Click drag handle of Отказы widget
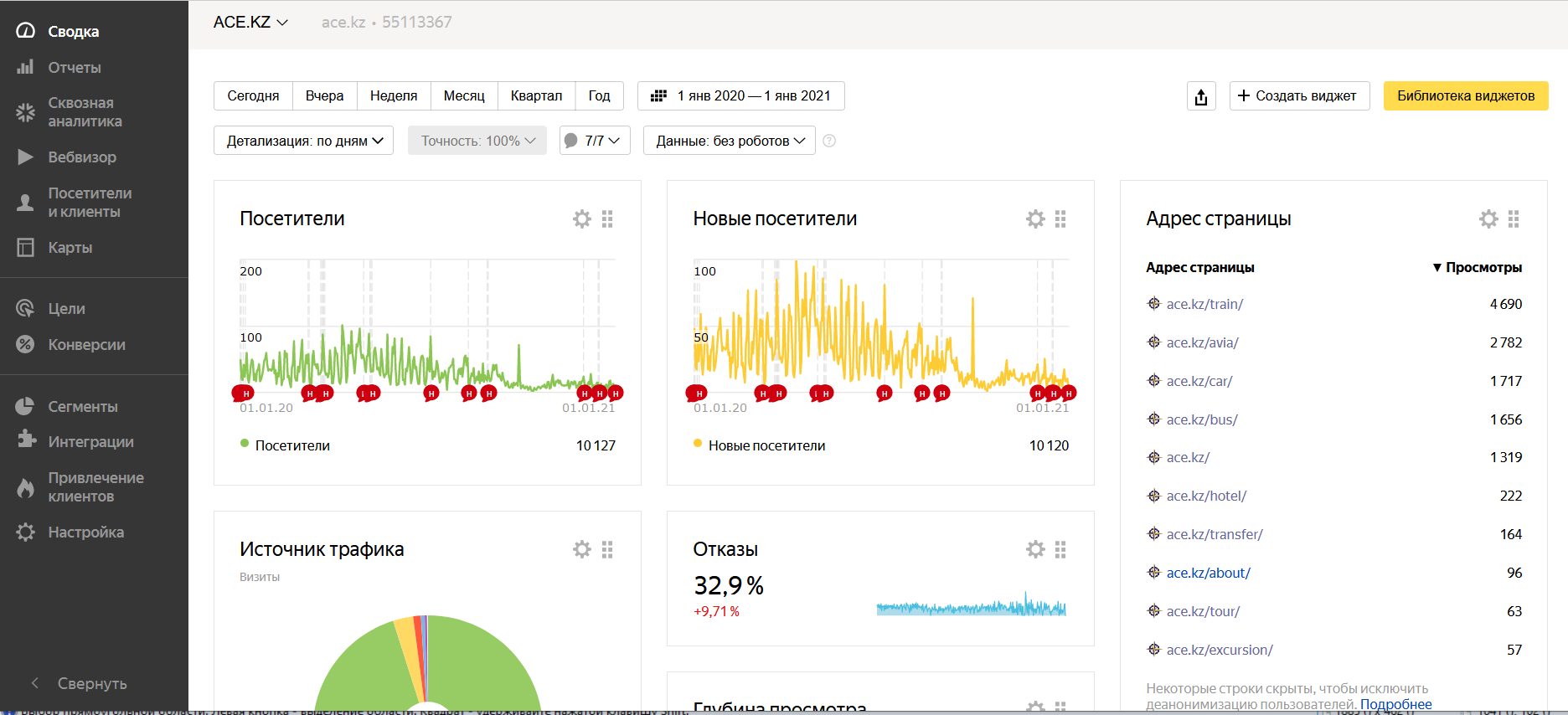This screenshot has height=715, width=1568. [1060, 549]
